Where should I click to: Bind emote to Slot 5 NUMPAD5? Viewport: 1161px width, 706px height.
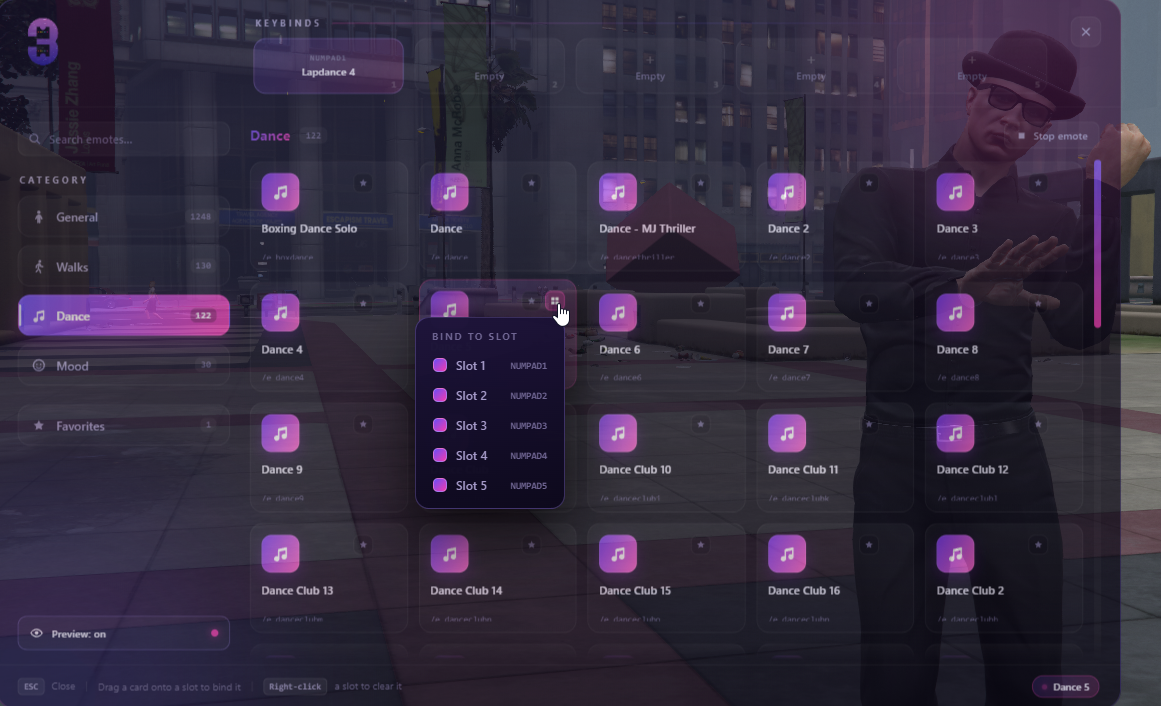tap(489, 485)
